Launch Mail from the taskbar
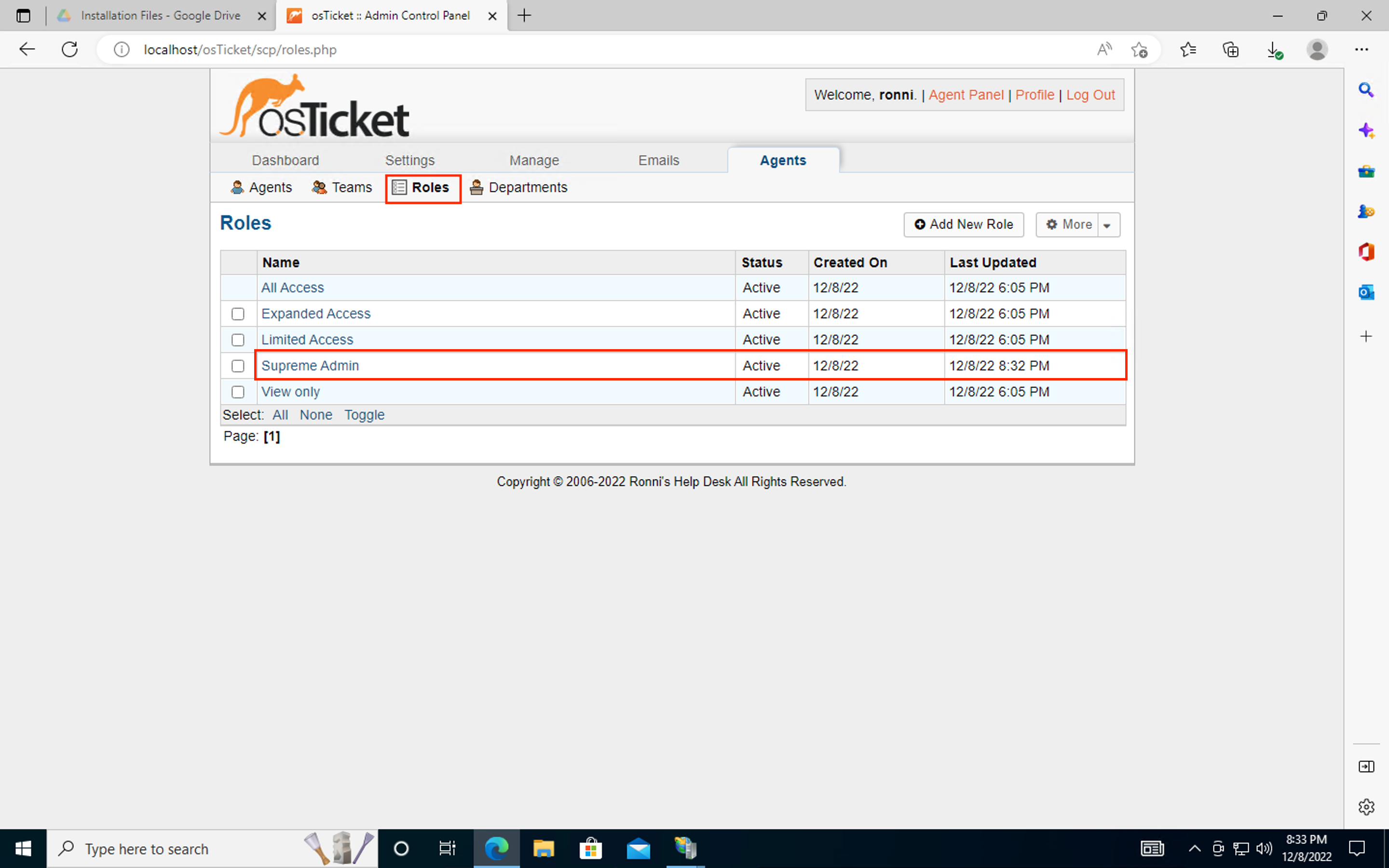This screenshot has height=868, width=1389. coord(638,849)
